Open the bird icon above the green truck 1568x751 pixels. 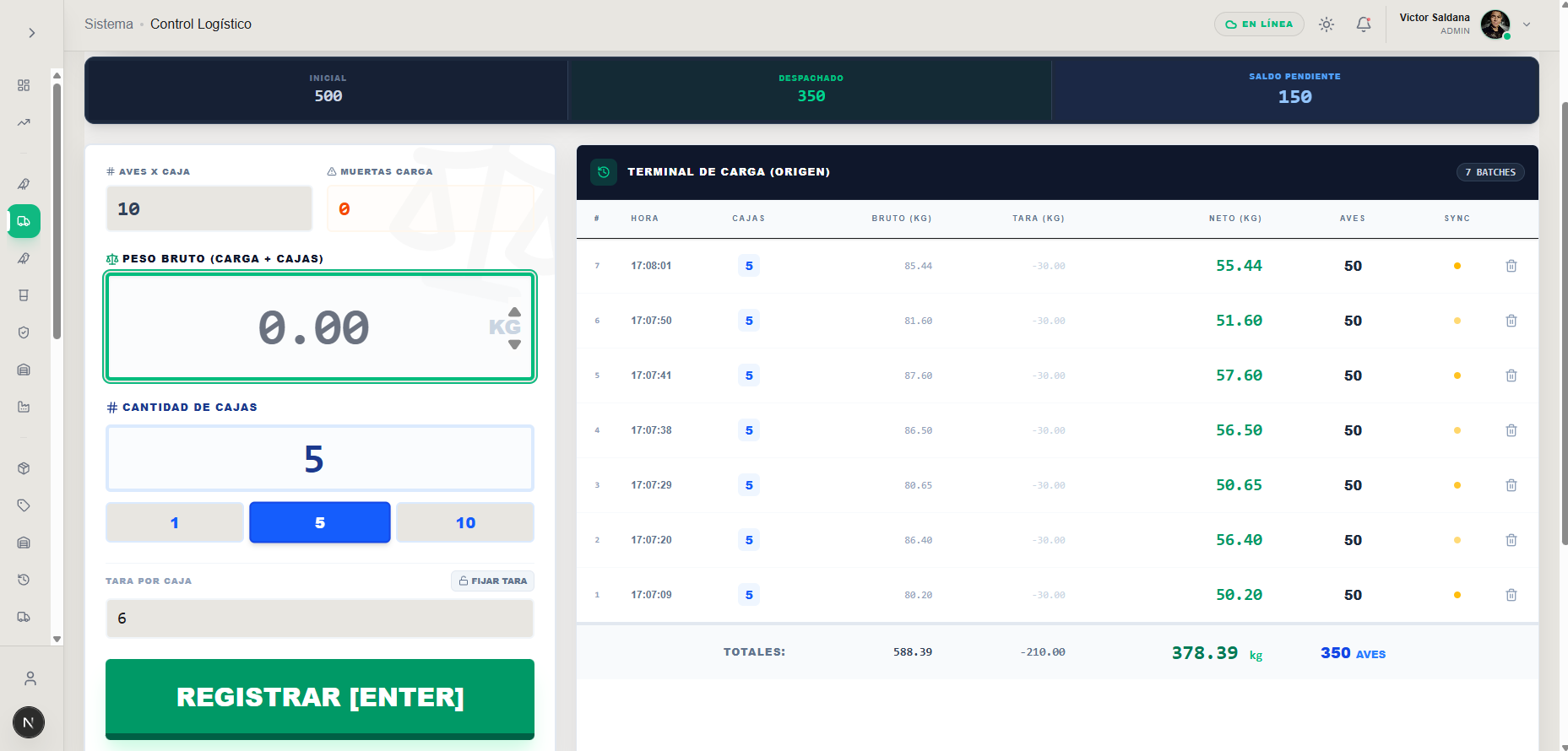pyautogui.click(x=24, y=184)
